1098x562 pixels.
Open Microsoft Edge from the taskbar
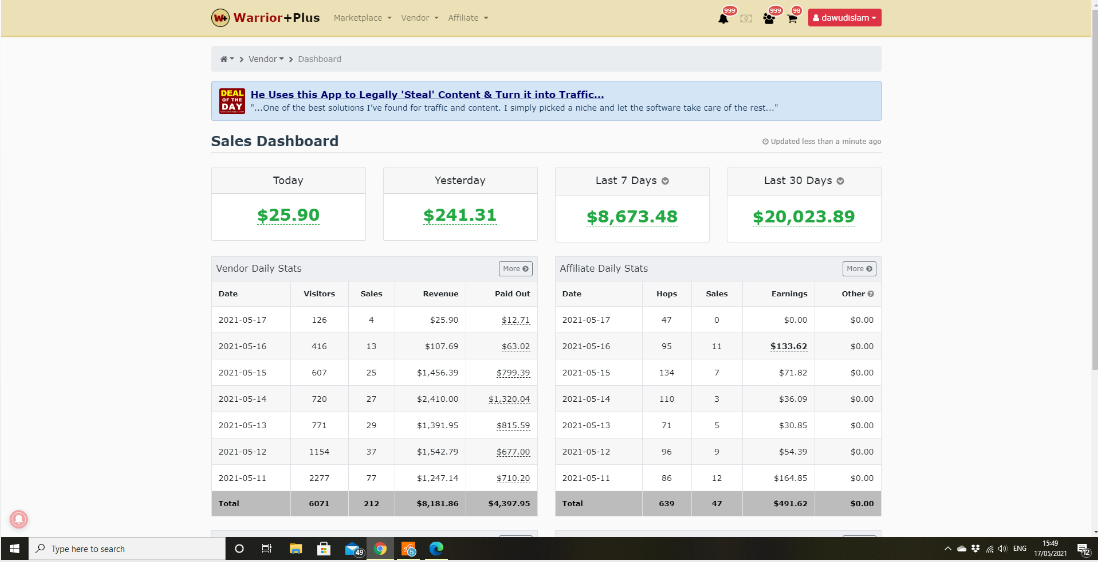click(436, 549)
